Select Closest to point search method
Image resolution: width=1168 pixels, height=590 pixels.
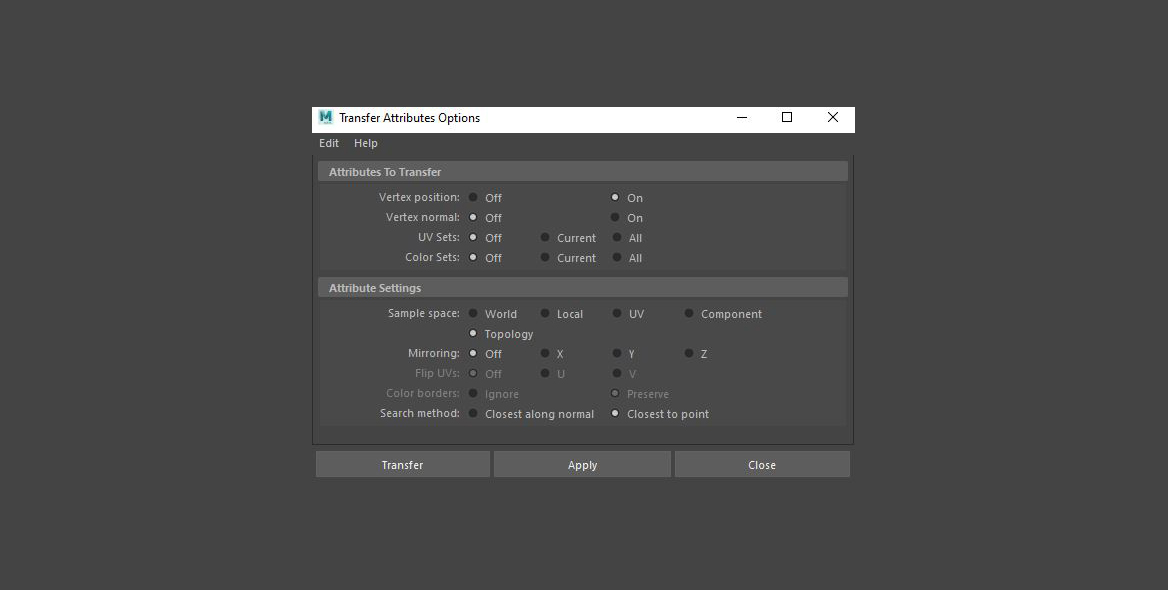(x=615, y=413)
